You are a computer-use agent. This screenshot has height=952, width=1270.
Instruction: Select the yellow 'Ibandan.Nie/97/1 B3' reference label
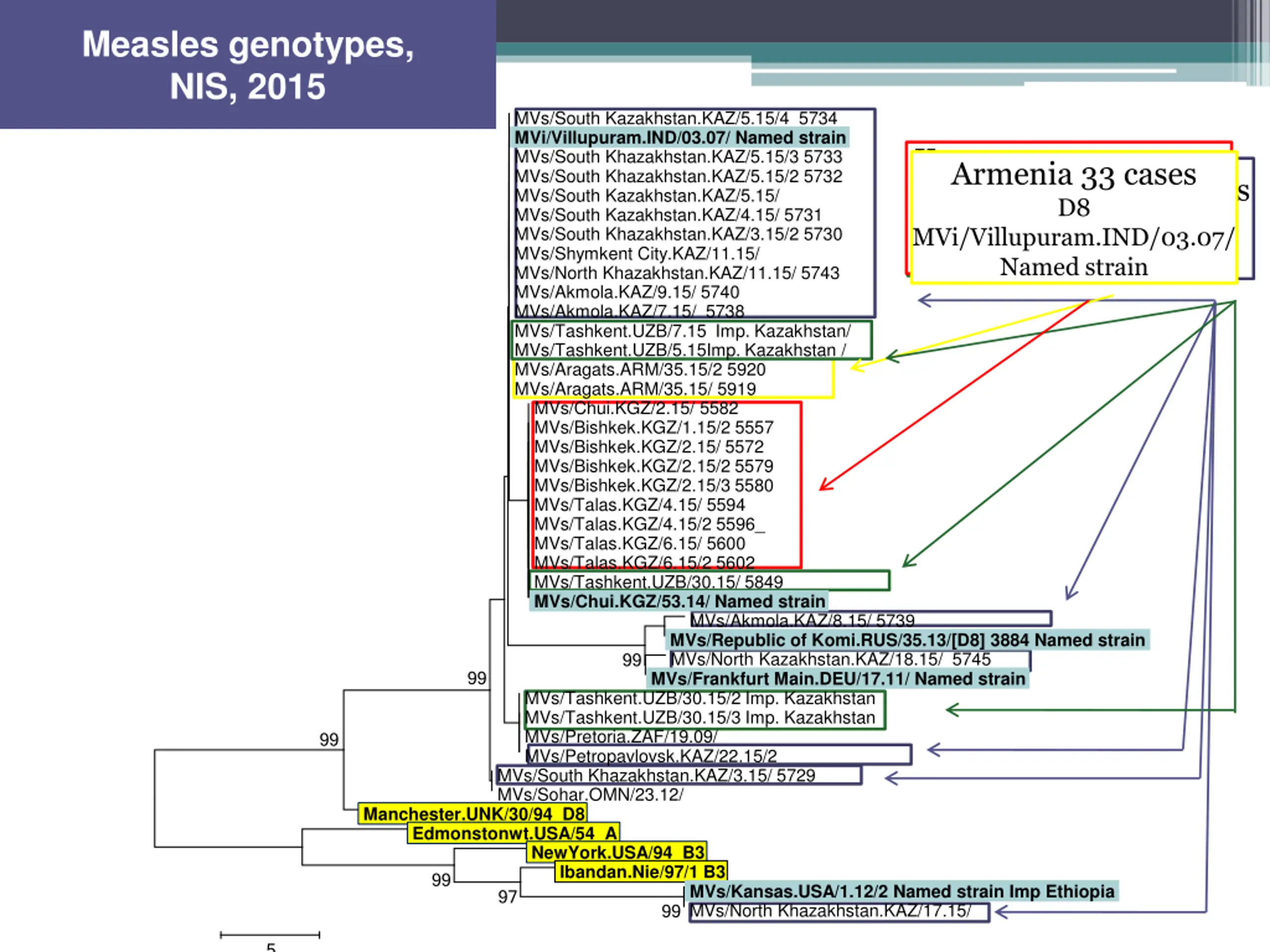click(x=641, y=872)
